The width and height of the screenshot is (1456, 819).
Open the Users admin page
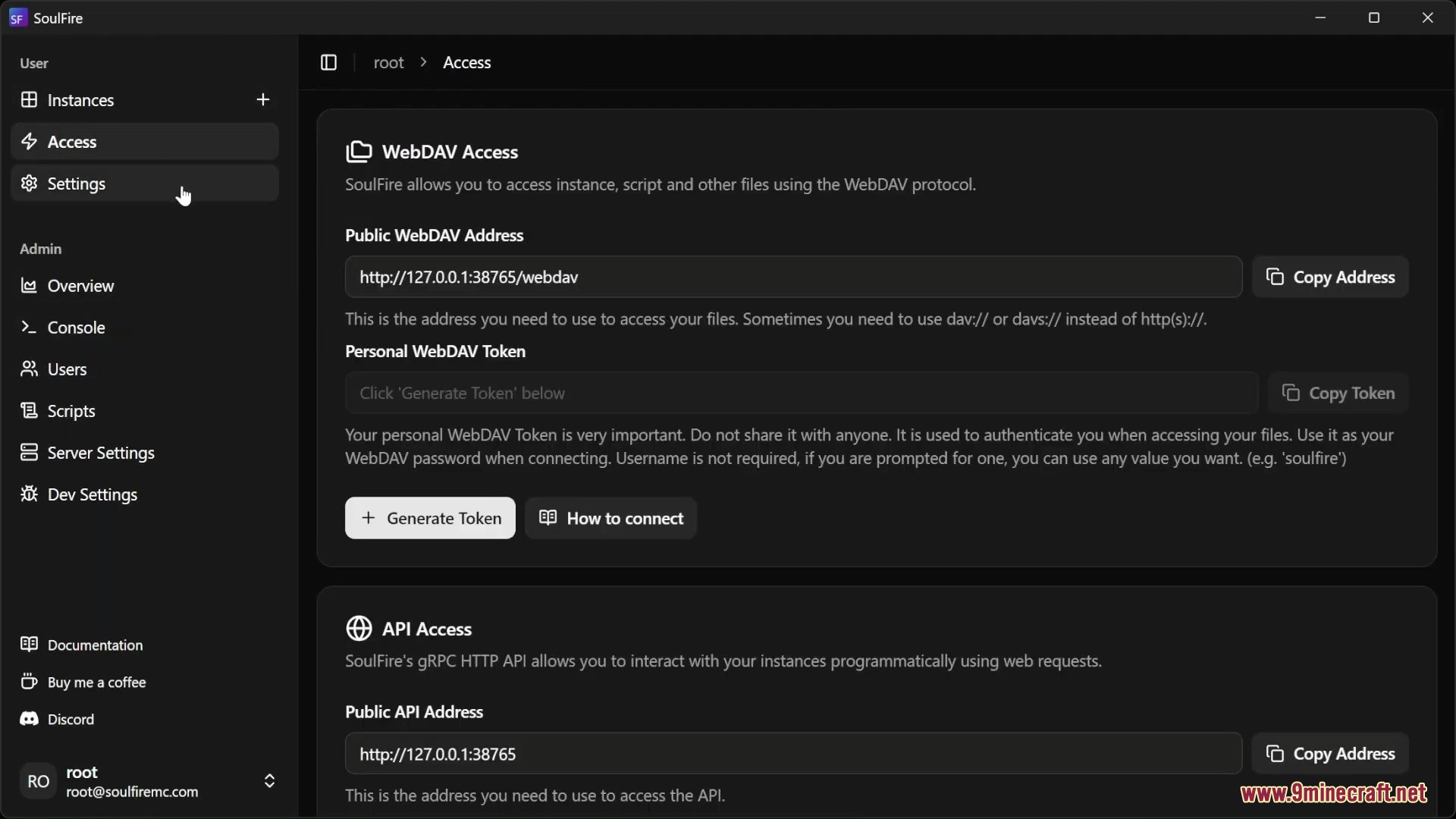(x=145, y=369)
